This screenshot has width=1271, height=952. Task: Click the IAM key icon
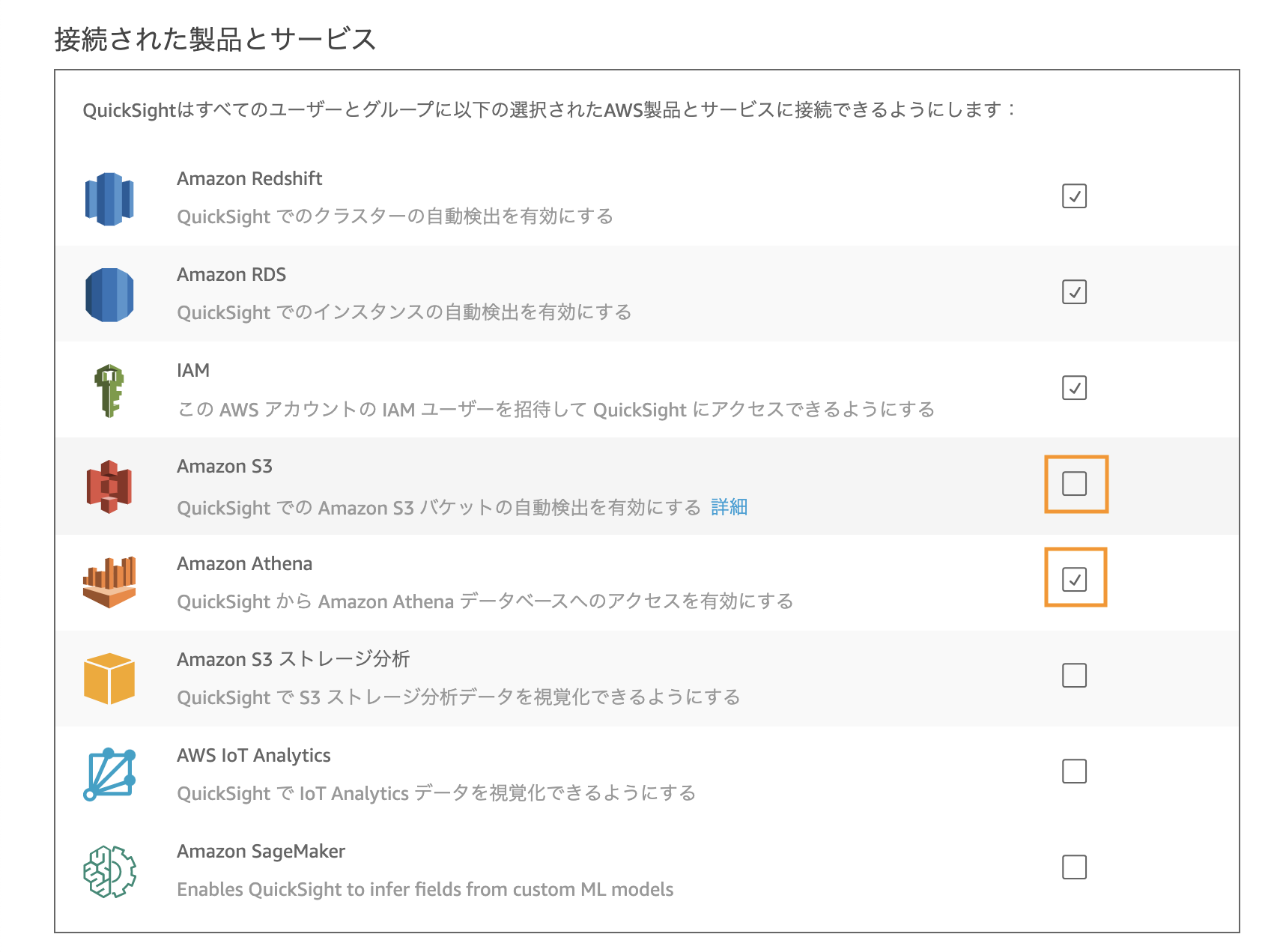[109, 390]
